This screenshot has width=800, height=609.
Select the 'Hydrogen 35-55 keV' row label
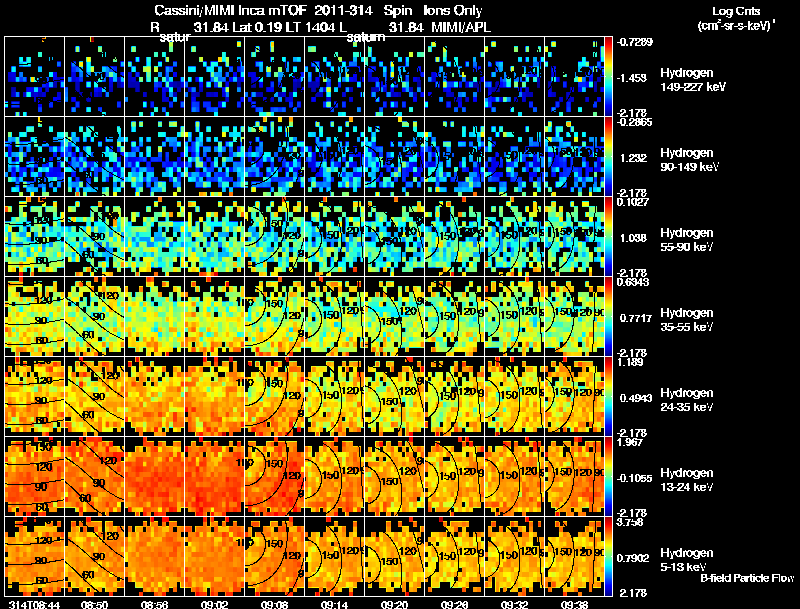(x=687, y=320)
